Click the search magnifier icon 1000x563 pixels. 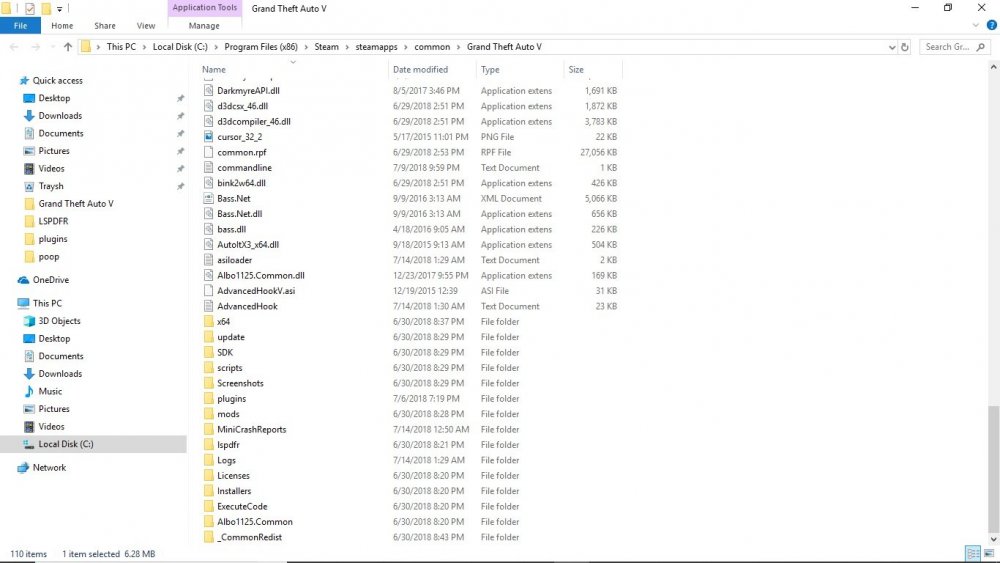click(x=981, y=47)
